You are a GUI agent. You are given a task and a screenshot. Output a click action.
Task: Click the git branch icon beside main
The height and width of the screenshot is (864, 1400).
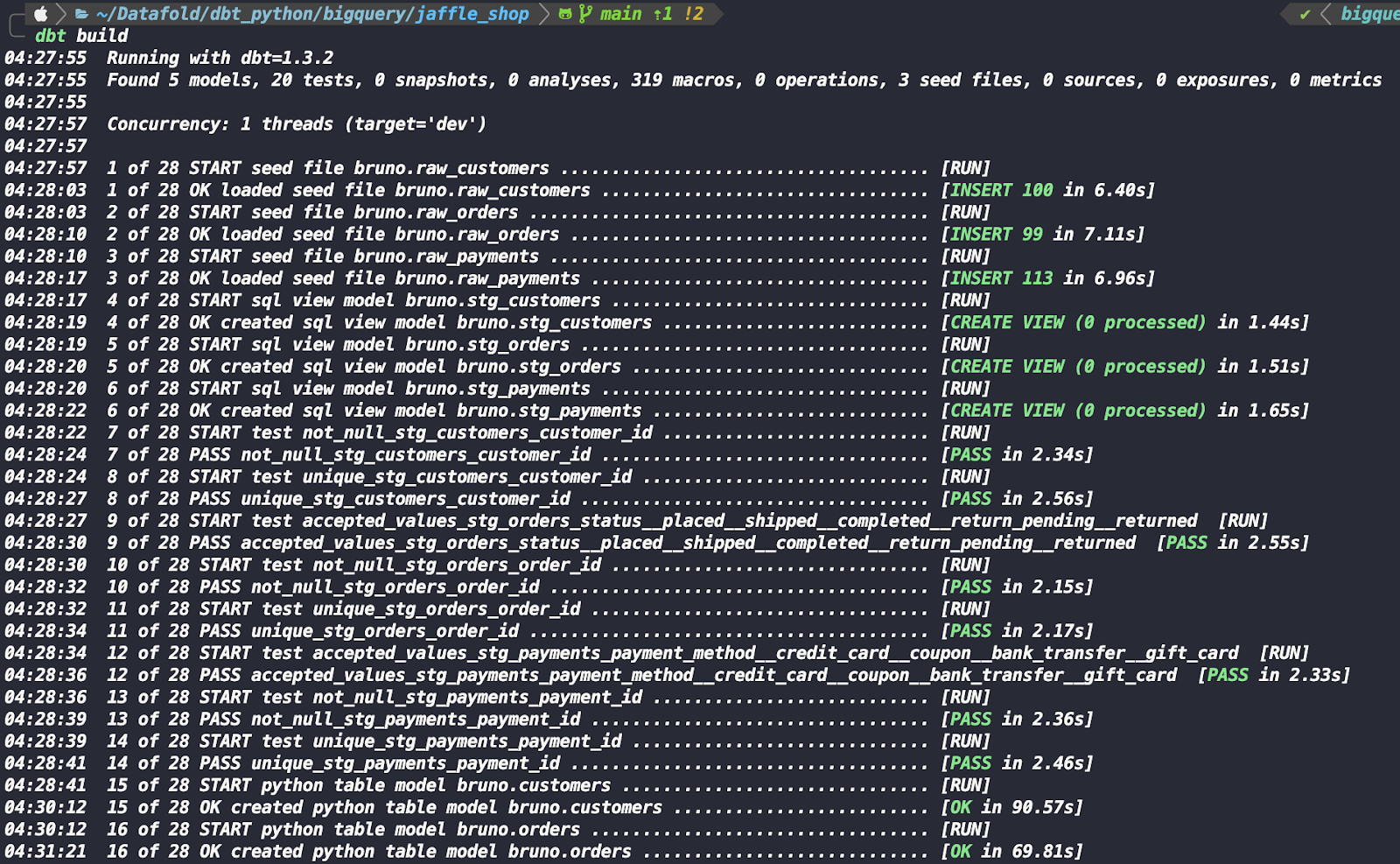[x=584, y=14]
